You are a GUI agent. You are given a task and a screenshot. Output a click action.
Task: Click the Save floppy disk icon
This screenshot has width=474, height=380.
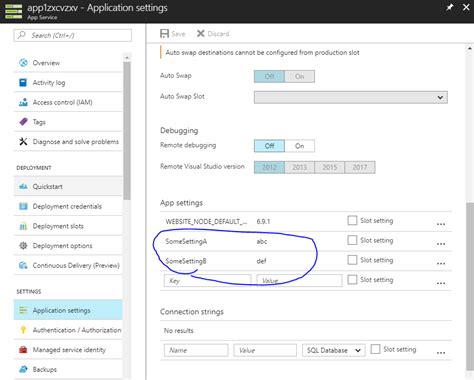(164, 34)
